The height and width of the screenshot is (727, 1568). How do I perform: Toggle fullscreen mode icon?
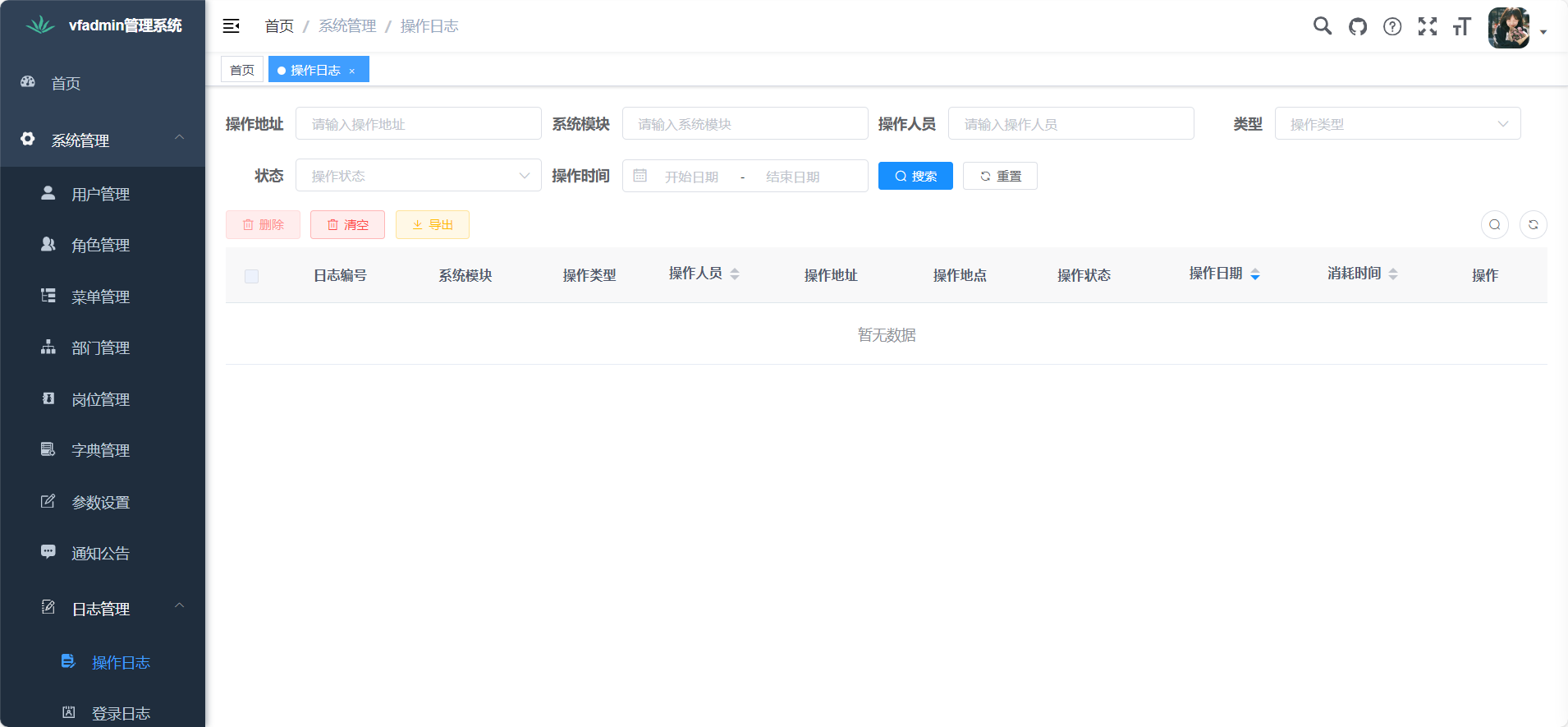coord(1428,26)
